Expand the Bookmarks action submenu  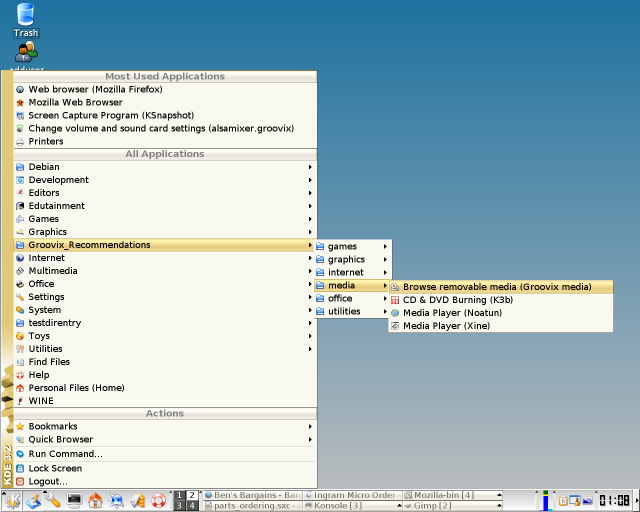(165, 426)
